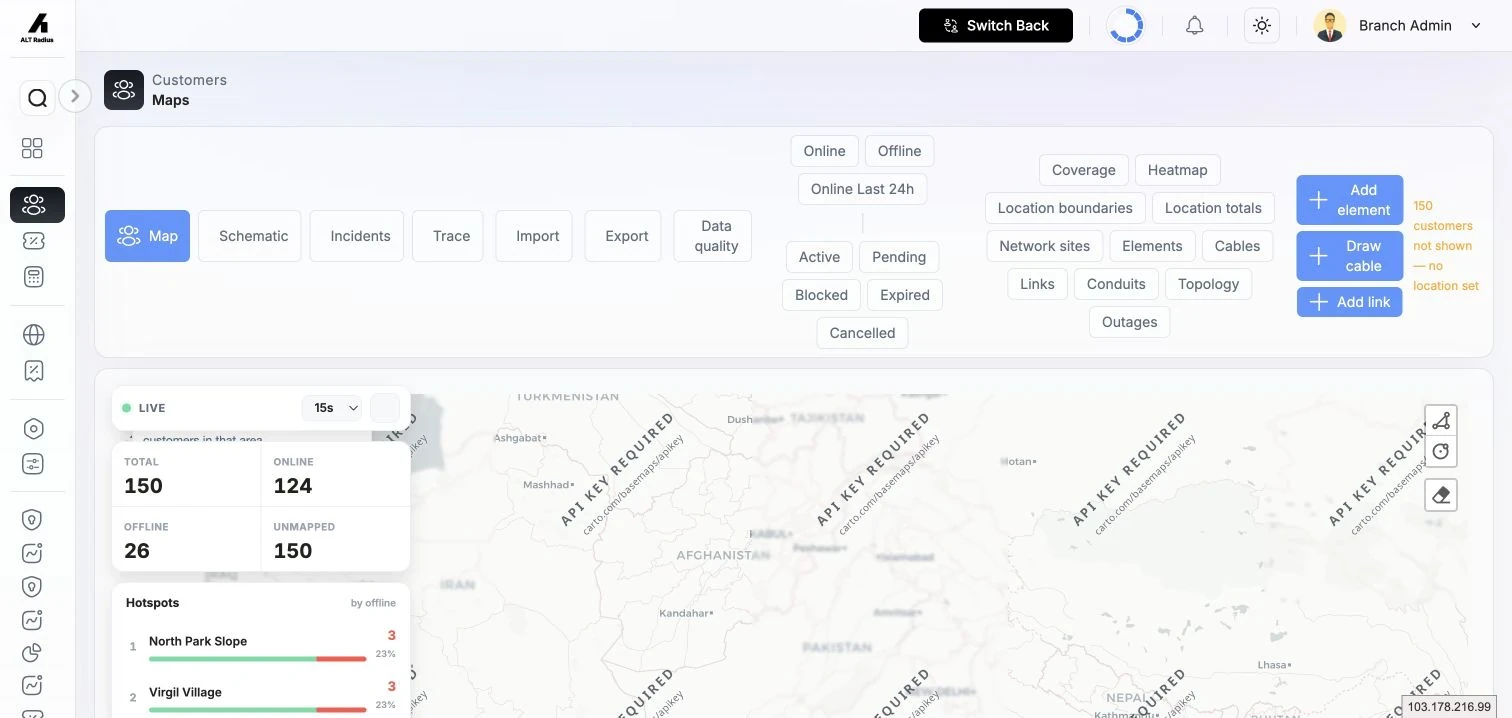
Task: Toggle the Cables layer
Action: click(1237, 246)
